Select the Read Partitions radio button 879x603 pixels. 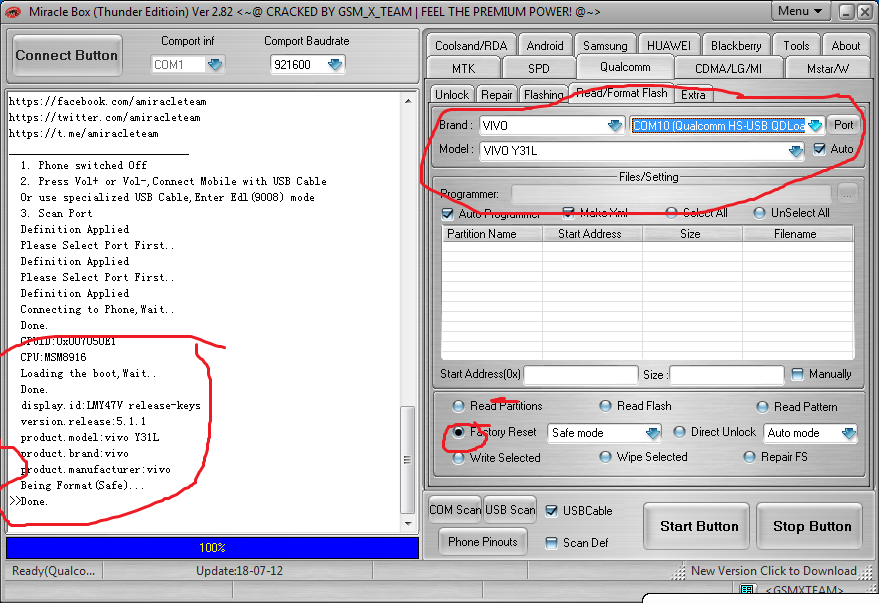459,406
